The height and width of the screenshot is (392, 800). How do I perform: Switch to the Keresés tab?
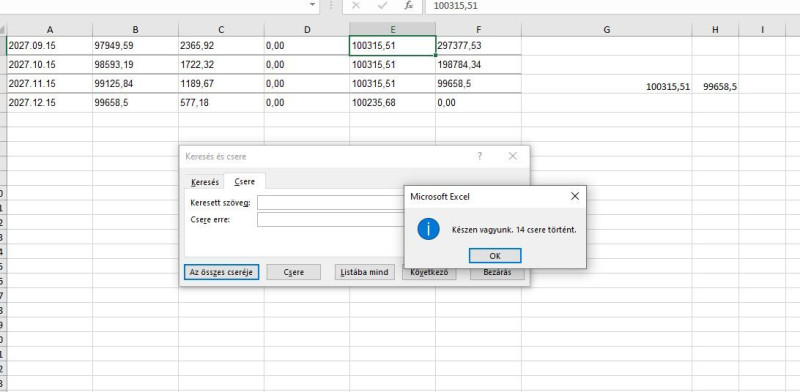pyautogui.click(x=205, y=182)
